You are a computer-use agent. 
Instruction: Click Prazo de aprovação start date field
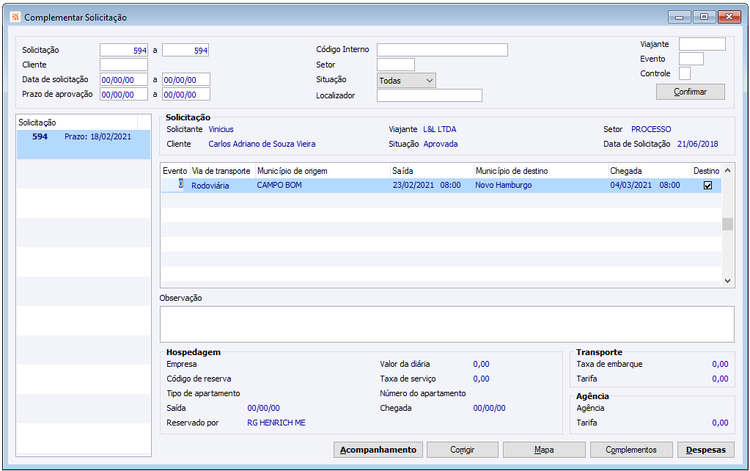pyautogui.click(x=124, y=94)
